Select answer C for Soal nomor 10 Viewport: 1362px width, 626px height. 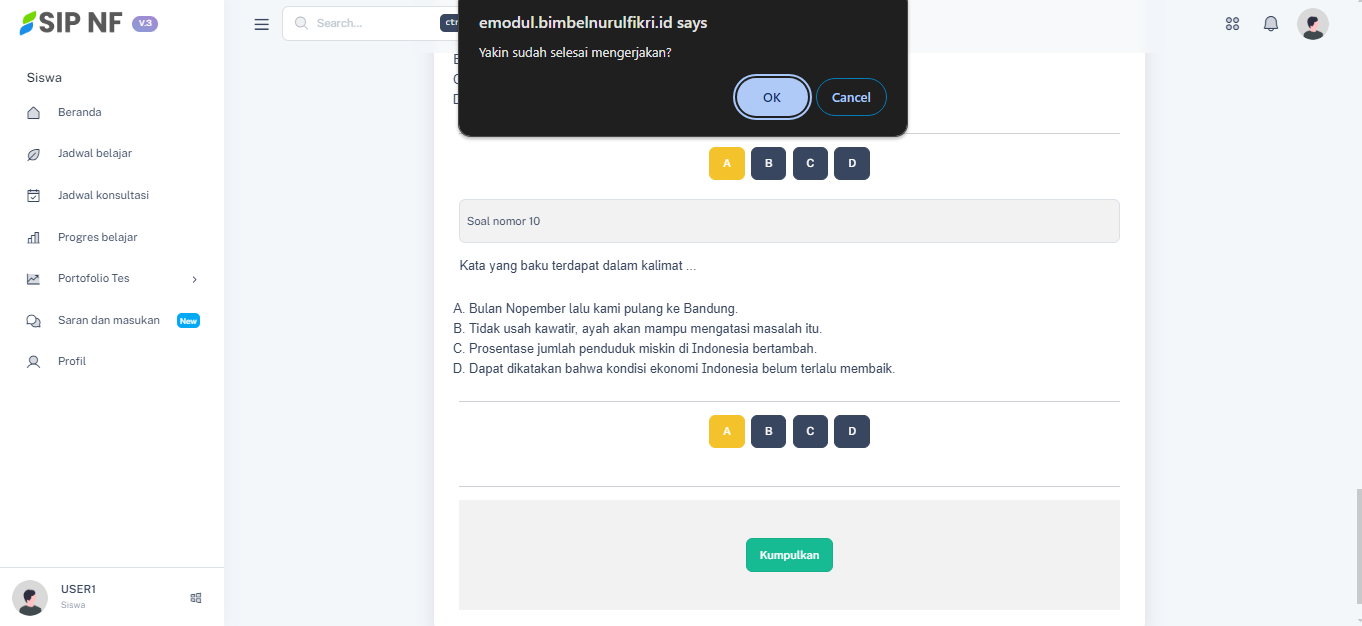click(x=810, y=431)
